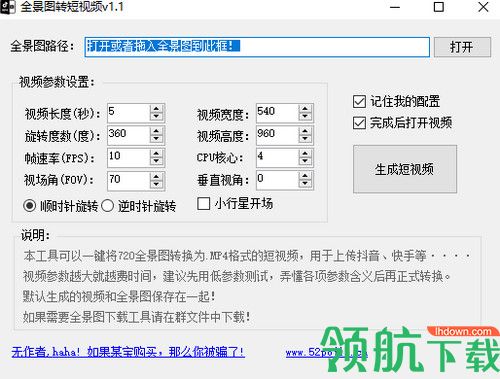Click the 全景图路径 input field
Viewport: 500px width, 379px height.
pyautogui.click(x=257, y=47)
